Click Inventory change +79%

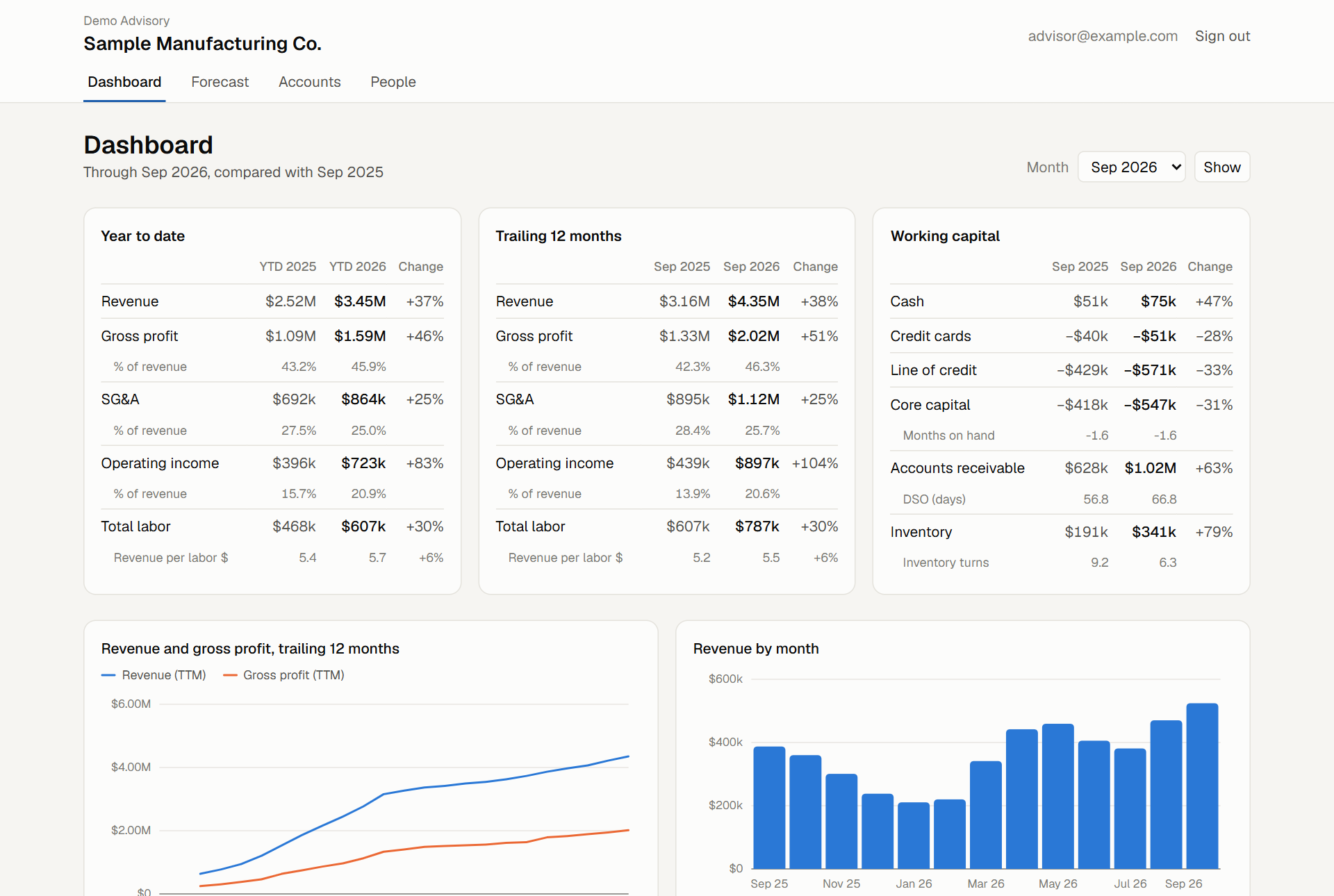[1214, 532]
